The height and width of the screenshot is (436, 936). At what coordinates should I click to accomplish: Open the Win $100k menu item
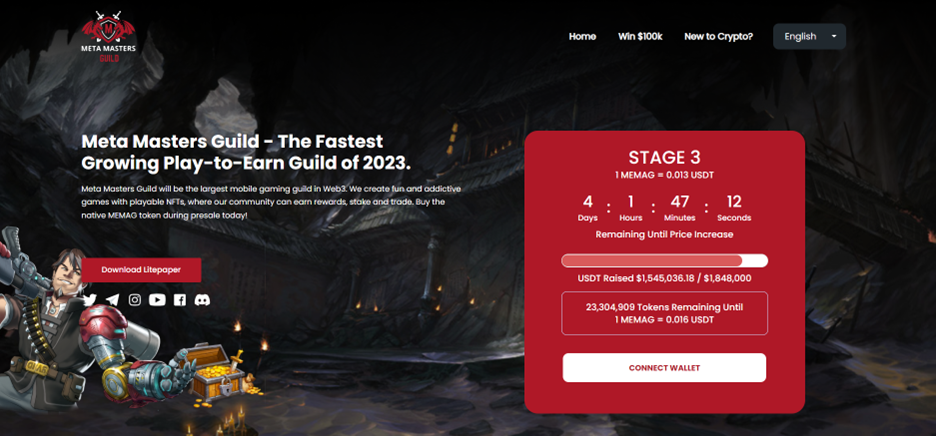click(640, 36)
